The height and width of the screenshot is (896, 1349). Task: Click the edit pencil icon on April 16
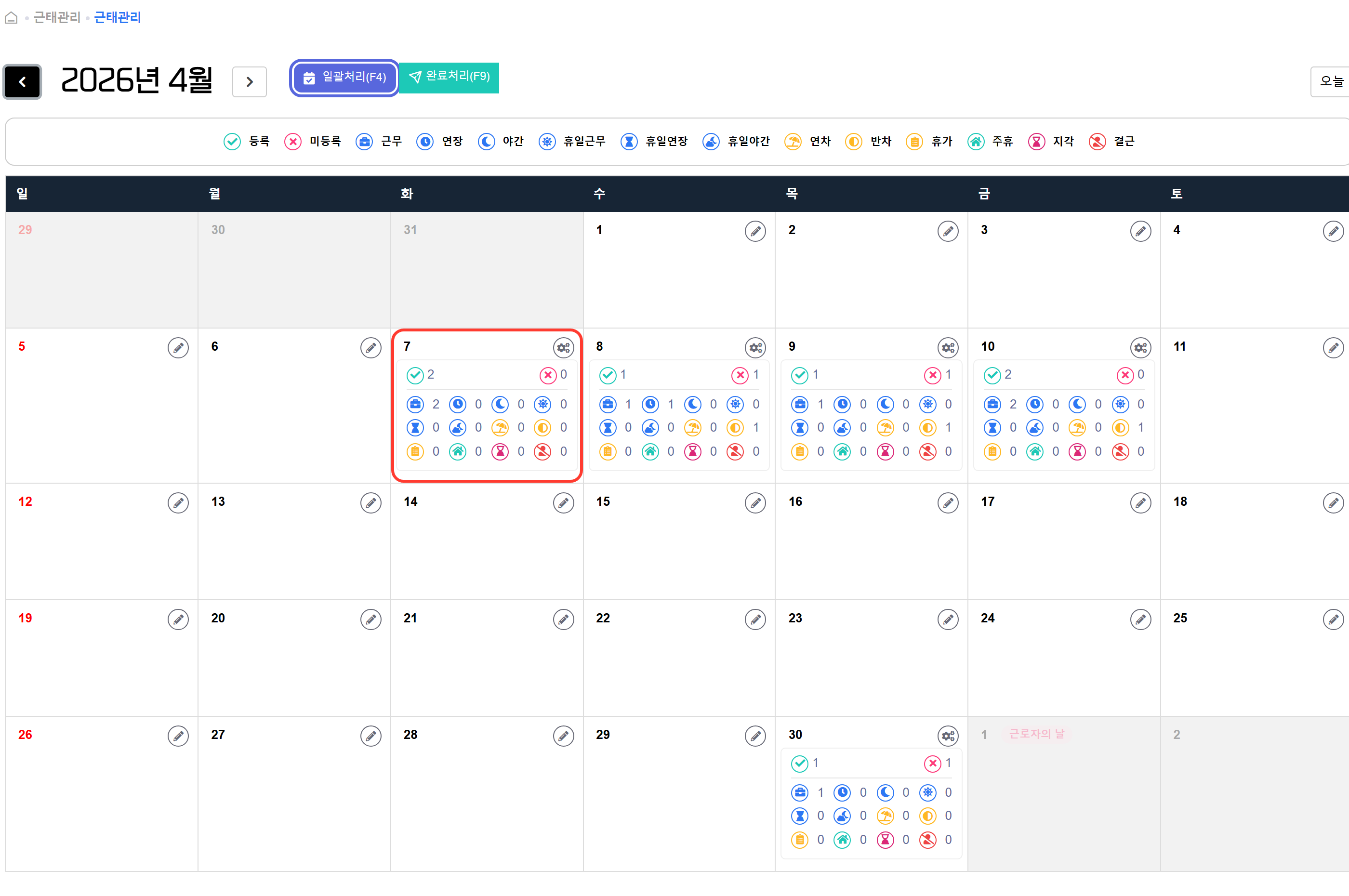tap(948, 503)
